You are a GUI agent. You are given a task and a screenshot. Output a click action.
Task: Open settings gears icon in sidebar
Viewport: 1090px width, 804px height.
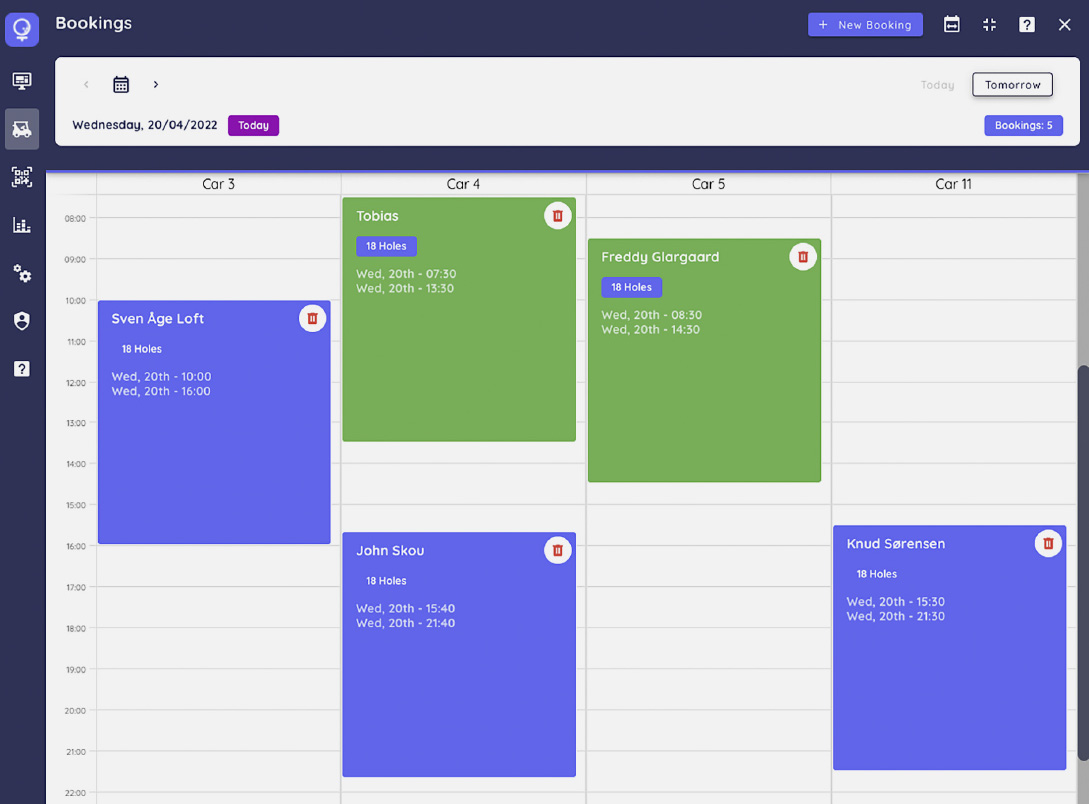click(22, 273)
